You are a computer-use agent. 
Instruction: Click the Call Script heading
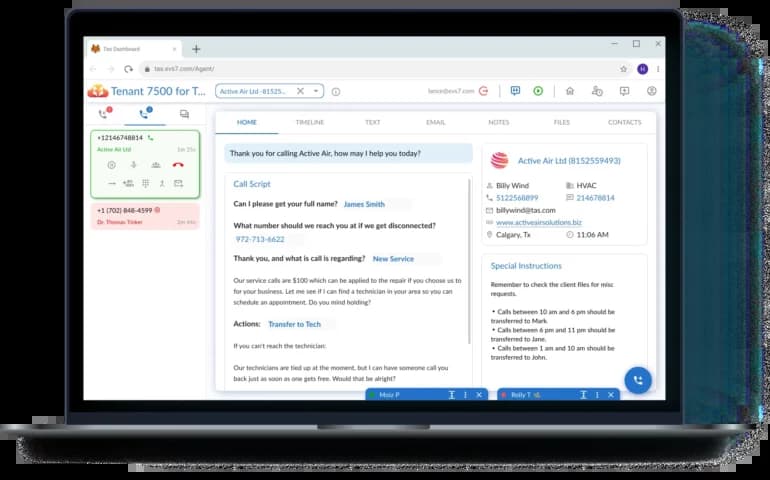252,184
